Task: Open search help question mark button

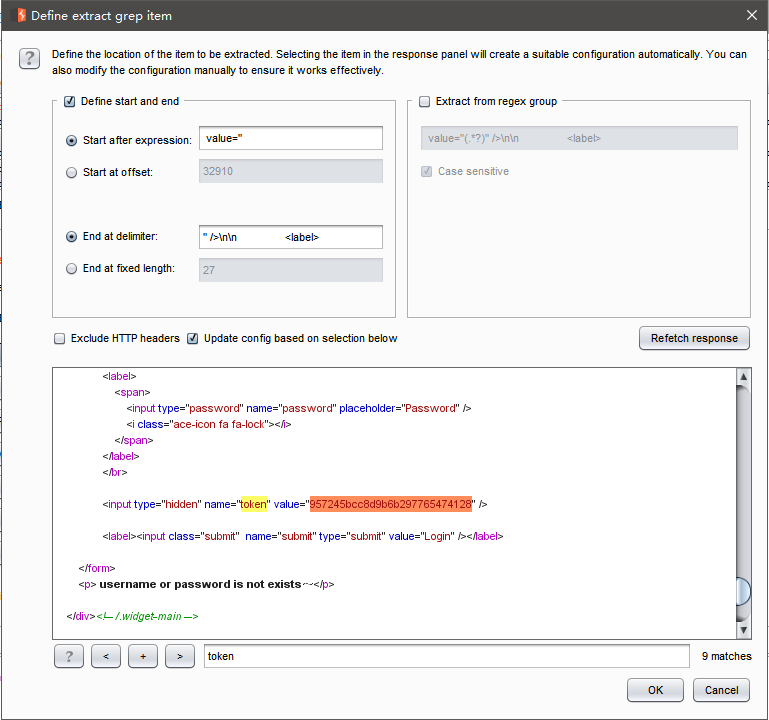Action: tap(69, 656)
